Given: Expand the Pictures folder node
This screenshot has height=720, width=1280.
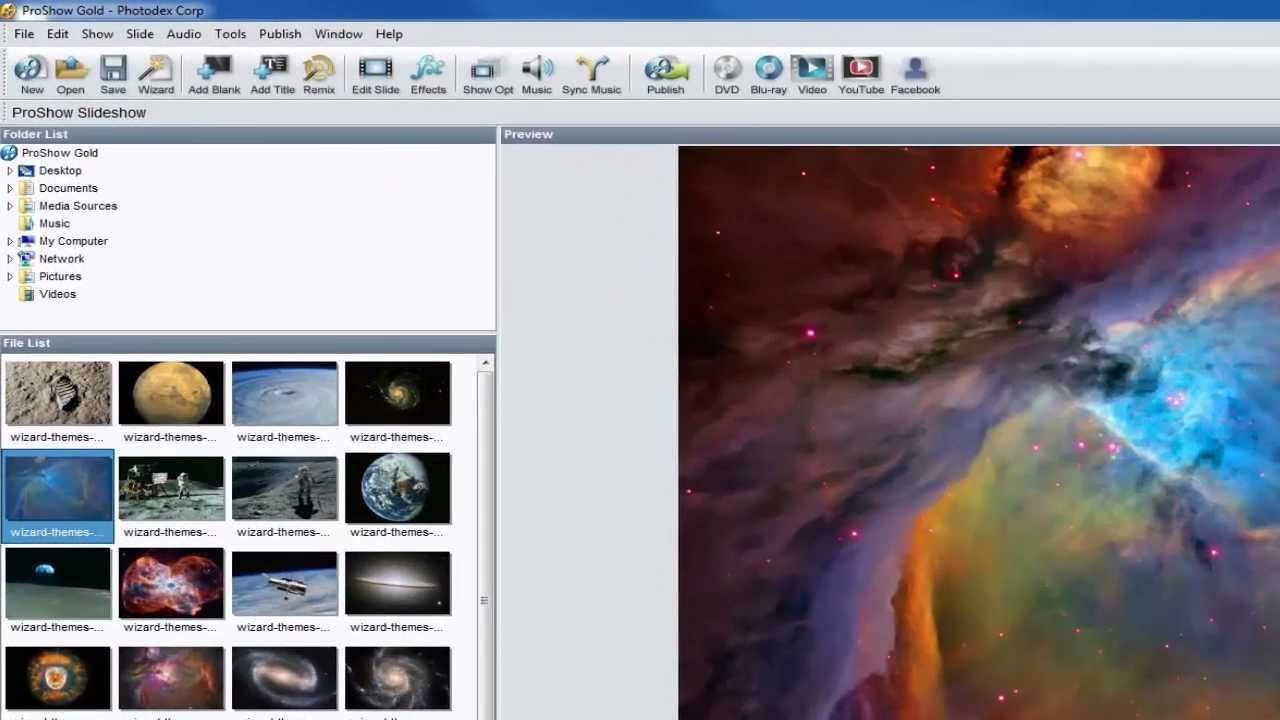Looking at the screenshot, I should tap(10, 276).
